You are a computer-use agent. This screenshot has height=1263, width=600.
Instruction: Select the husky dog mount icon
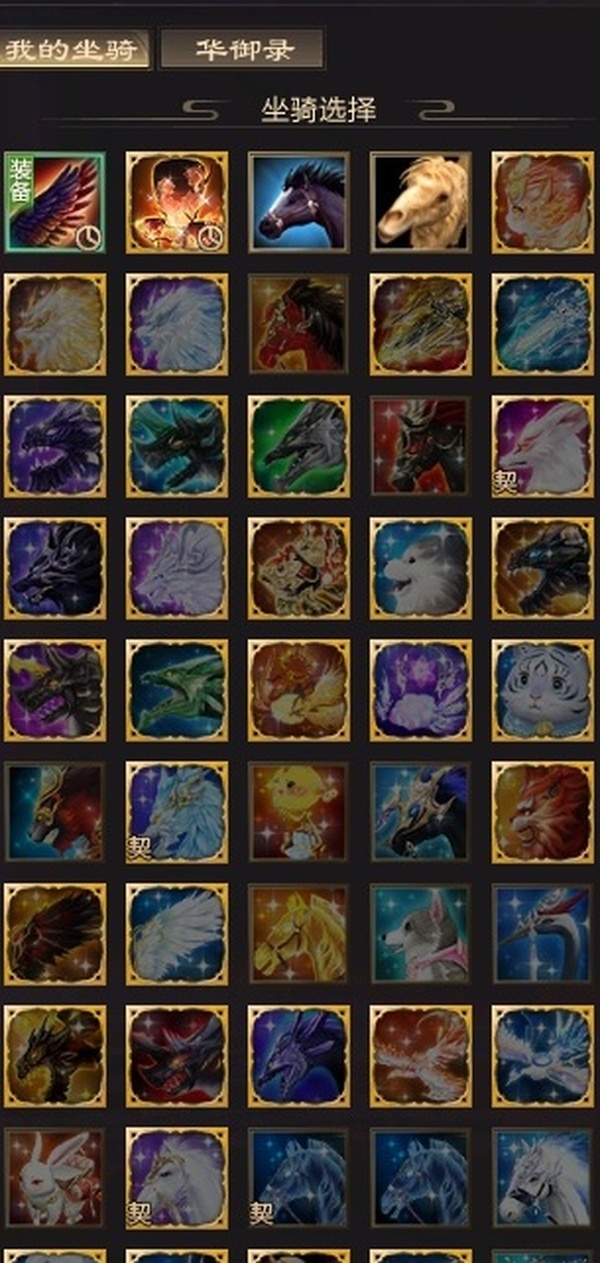coord(420,934)
